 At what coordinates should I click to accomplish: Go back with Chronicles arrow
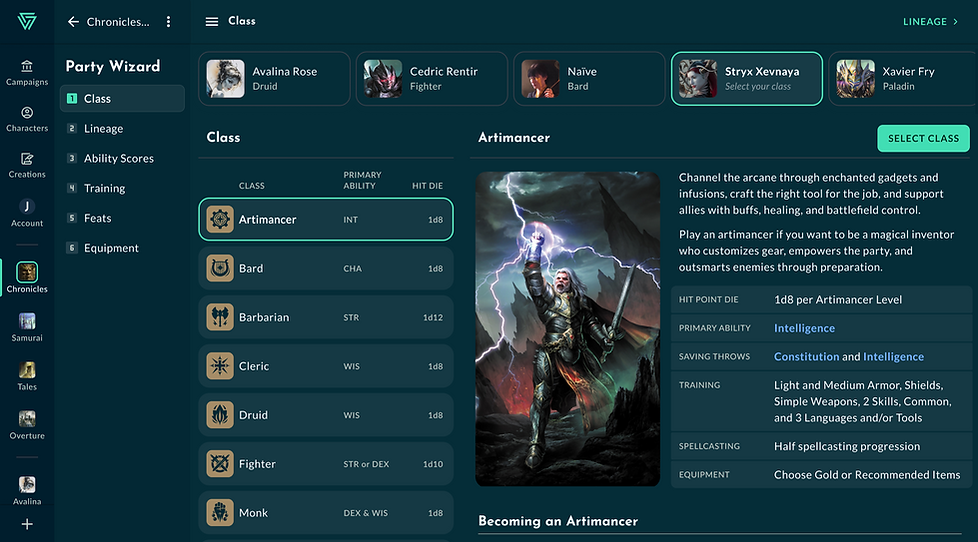pos(73,22)
